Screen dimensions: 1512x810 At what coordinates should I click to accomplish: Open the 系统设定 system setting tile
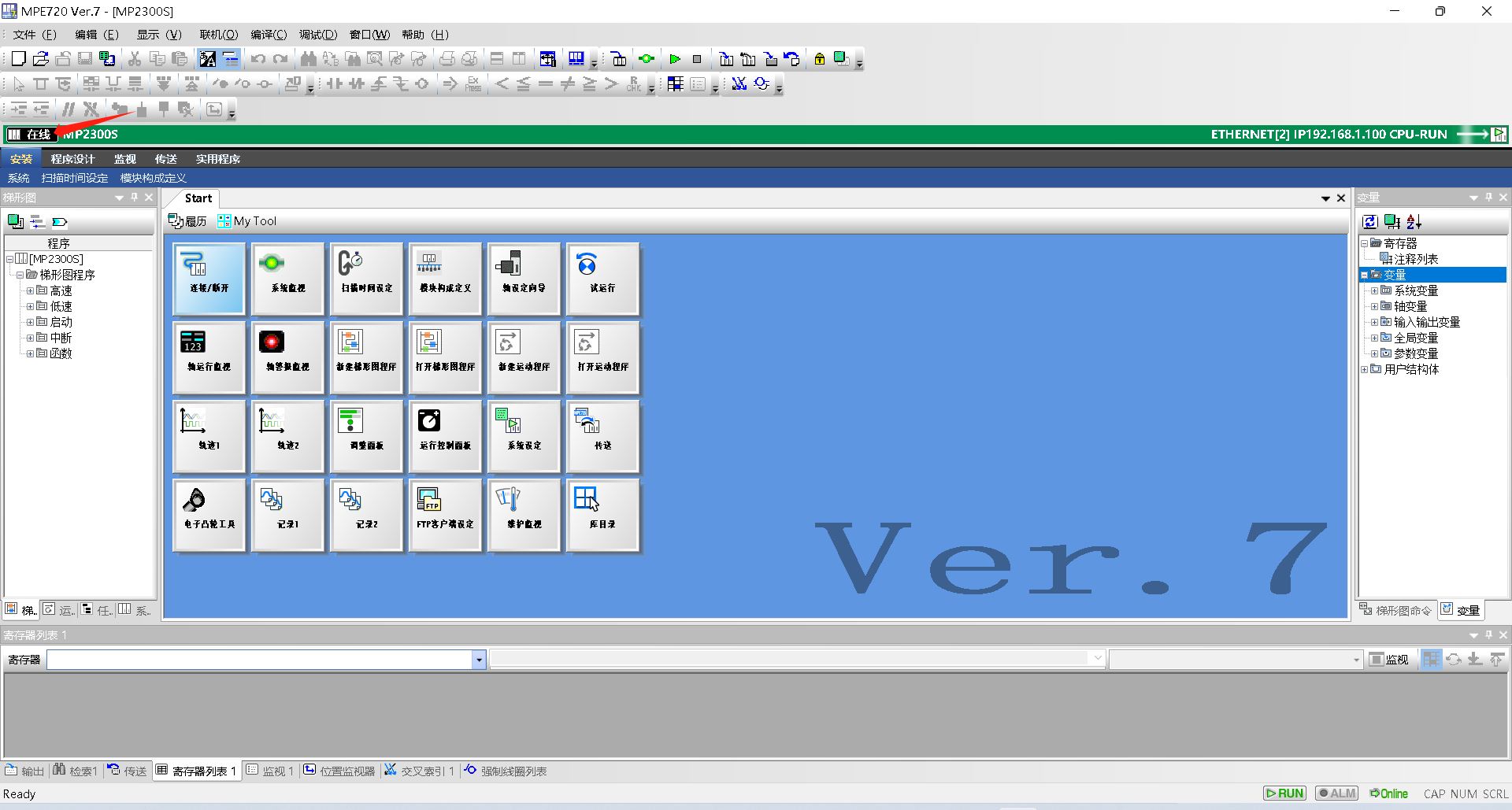(x=524, y=436)
